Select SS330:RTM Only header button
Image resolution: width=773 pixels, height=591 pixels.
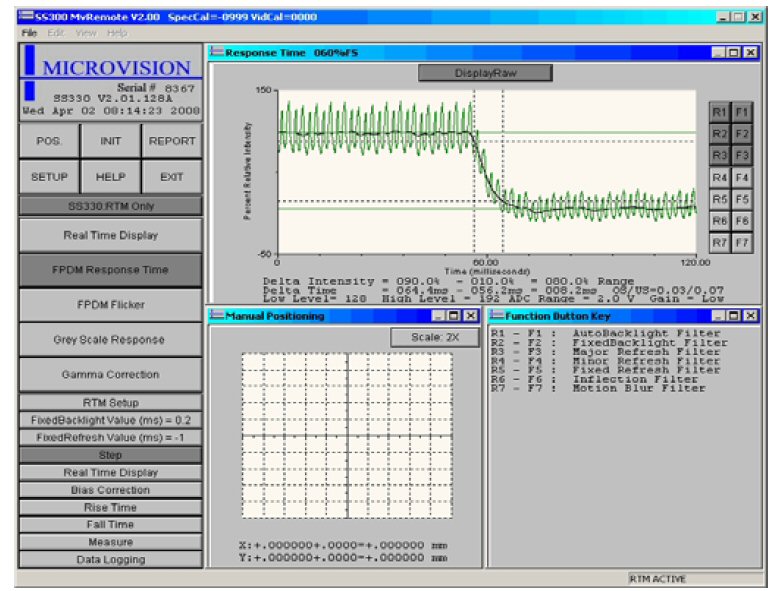tap(111, 206)
